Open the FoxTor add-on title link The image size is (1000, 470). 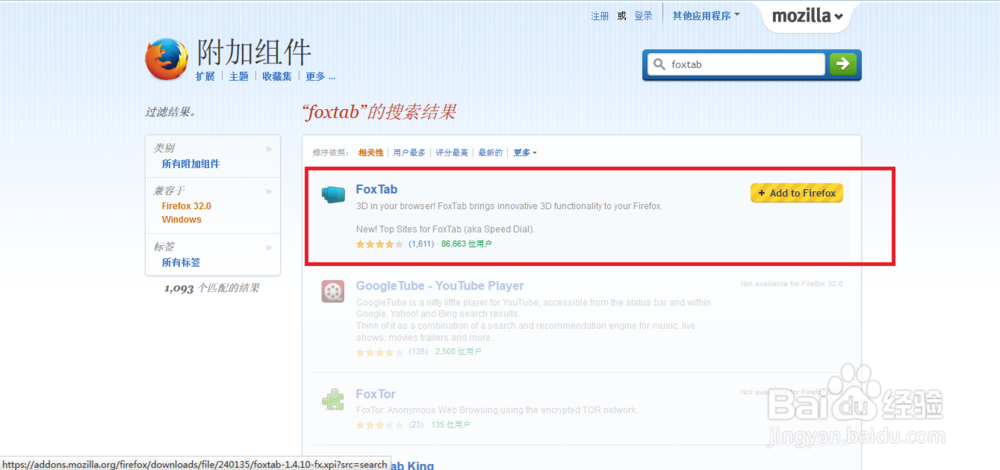pos(376,394)
